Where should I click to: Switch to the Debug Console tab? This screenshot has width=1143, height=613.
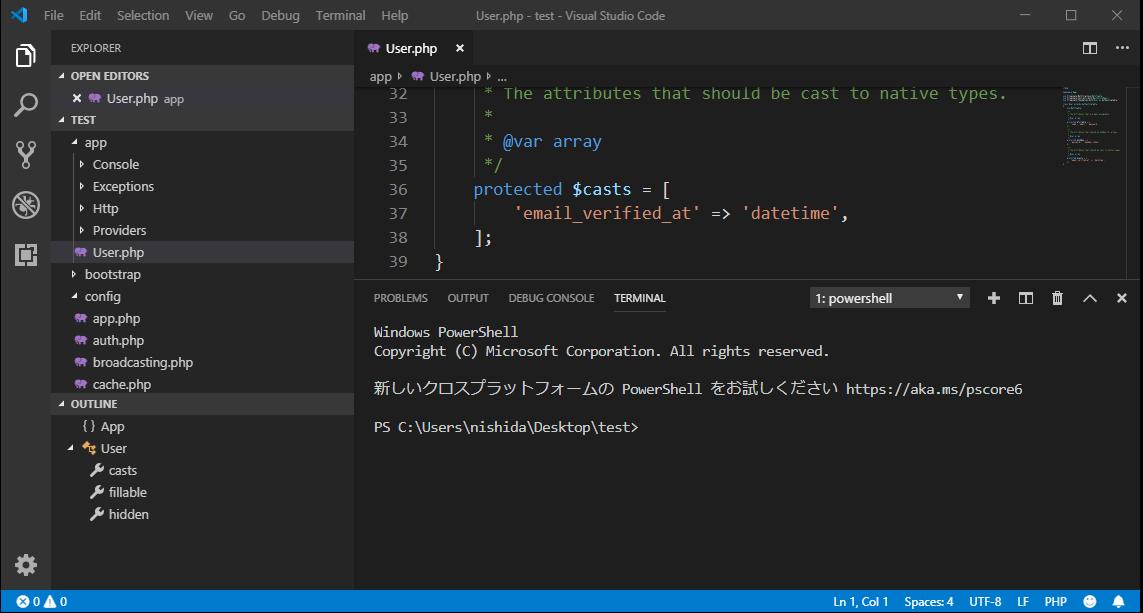(x=551, y=298)
